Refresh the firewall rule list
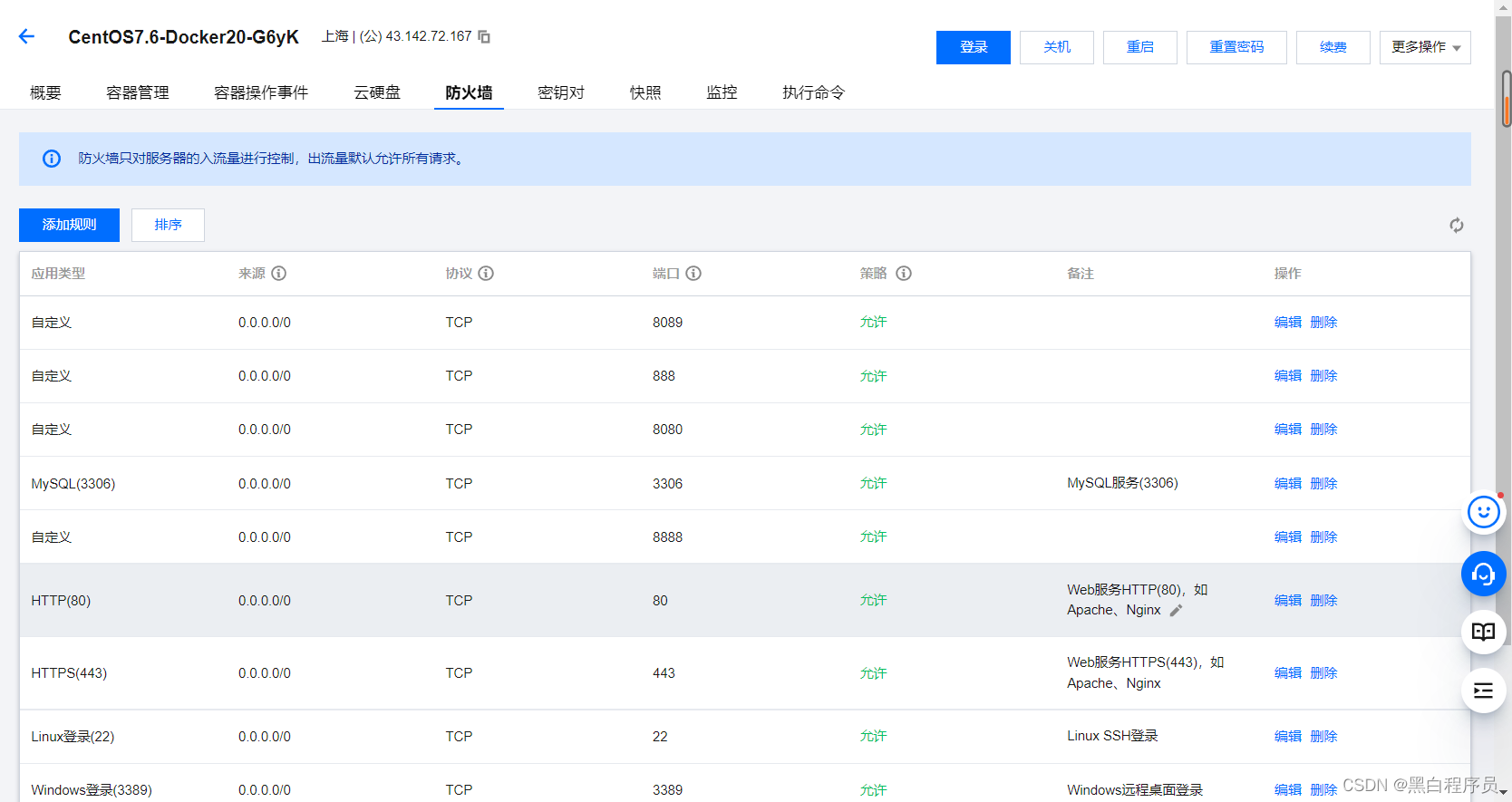1512x802 pixels. coord(1456,225)
